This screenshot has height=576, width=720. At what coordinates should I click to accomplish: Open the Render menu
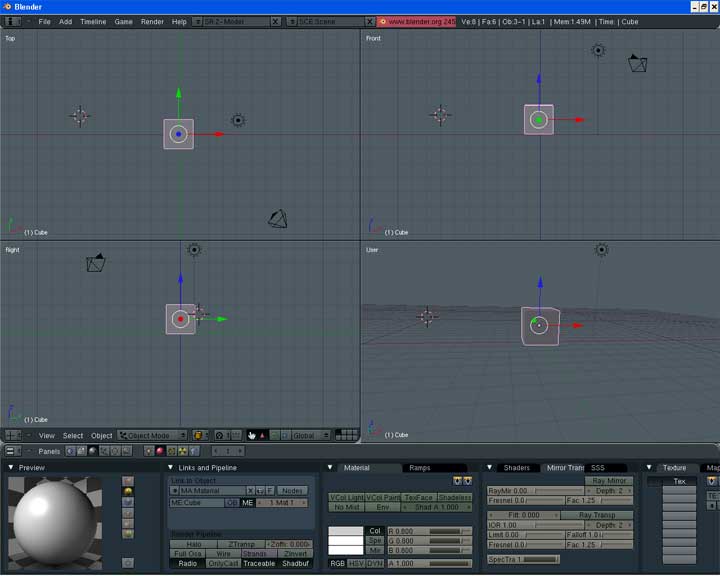[152, 21]
